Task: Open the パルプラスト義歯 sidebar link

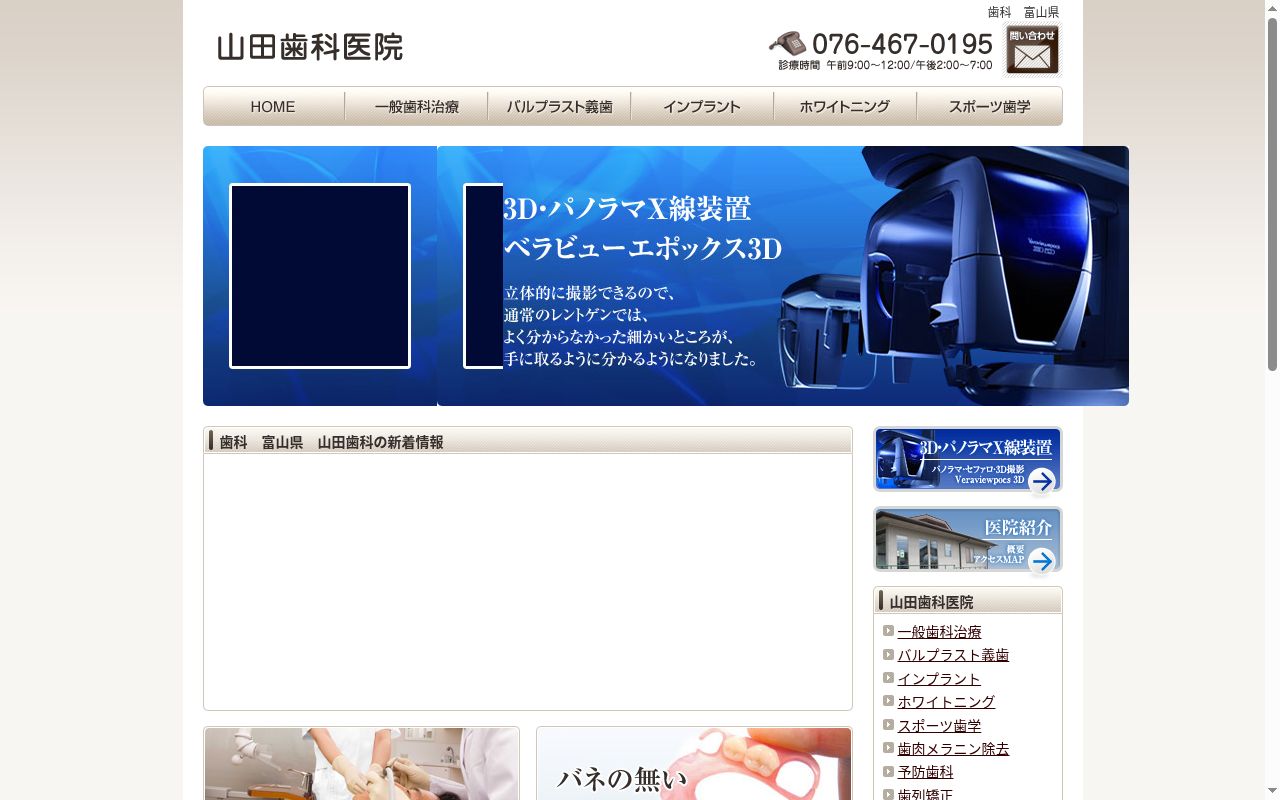Action: coord(953,655)
